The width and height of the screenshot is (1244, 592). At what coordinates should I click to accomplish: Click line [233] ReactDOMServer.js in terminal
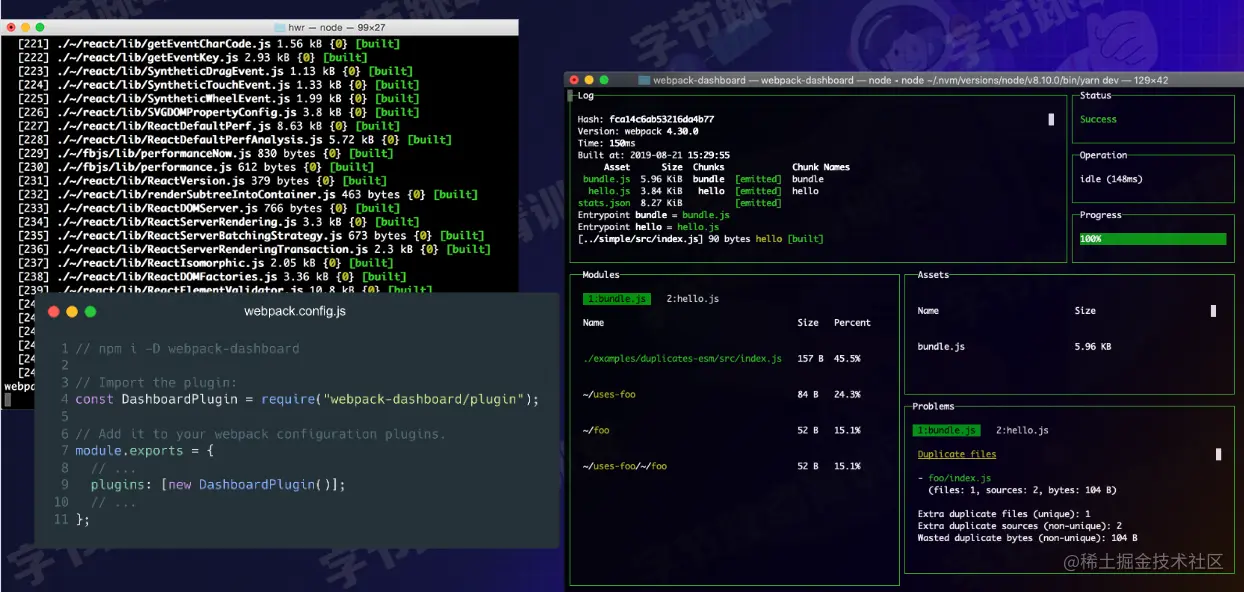(213, 208)
